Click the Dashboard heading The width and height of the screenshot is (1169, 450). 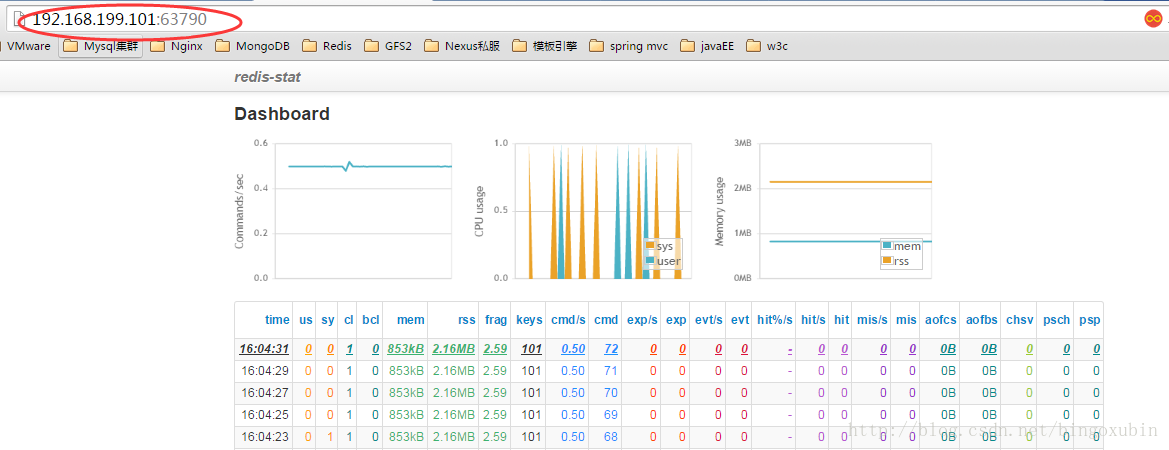282,114
